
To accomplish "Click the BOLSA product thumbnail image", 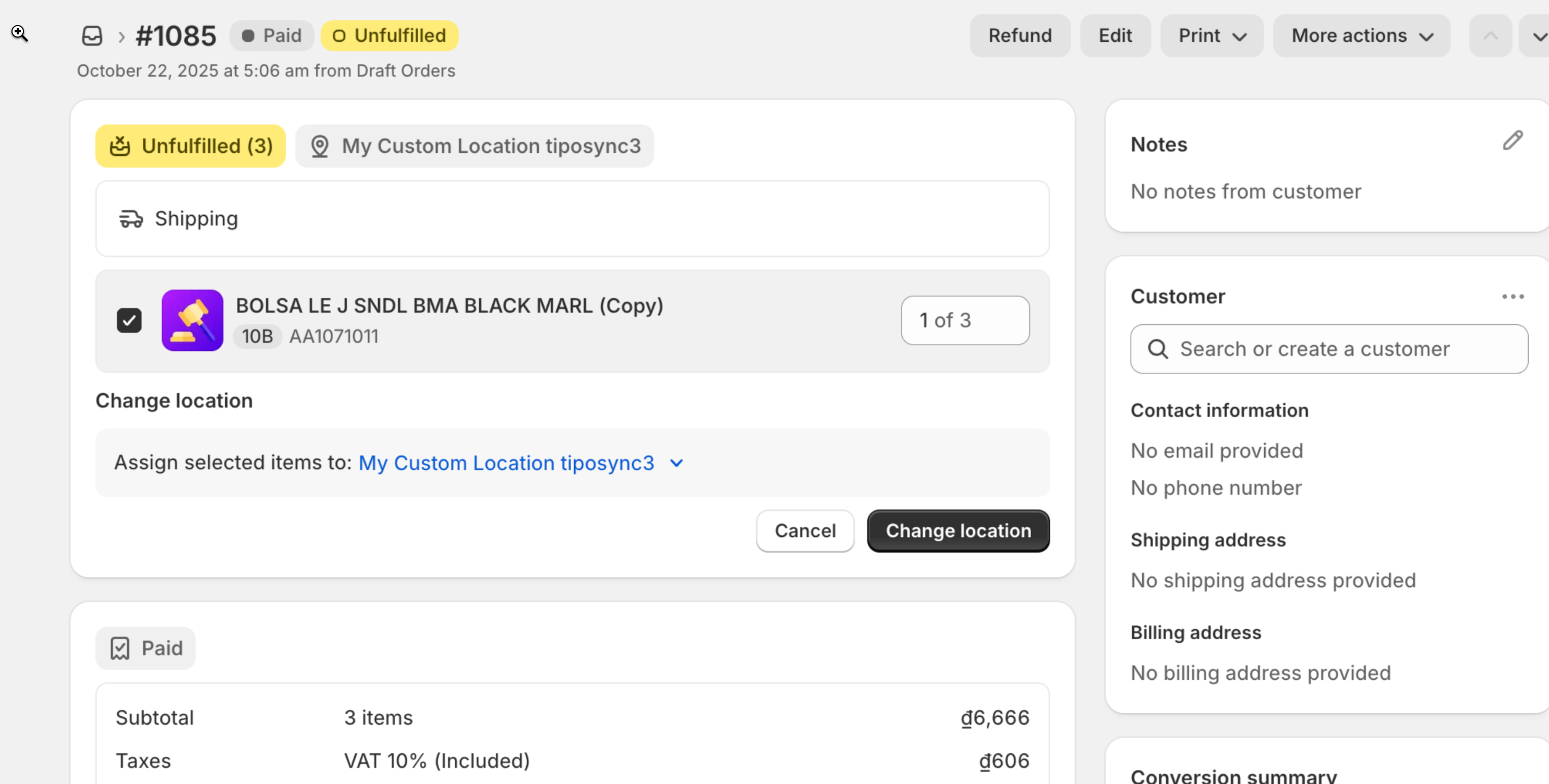I will click(x=192, y=321).
